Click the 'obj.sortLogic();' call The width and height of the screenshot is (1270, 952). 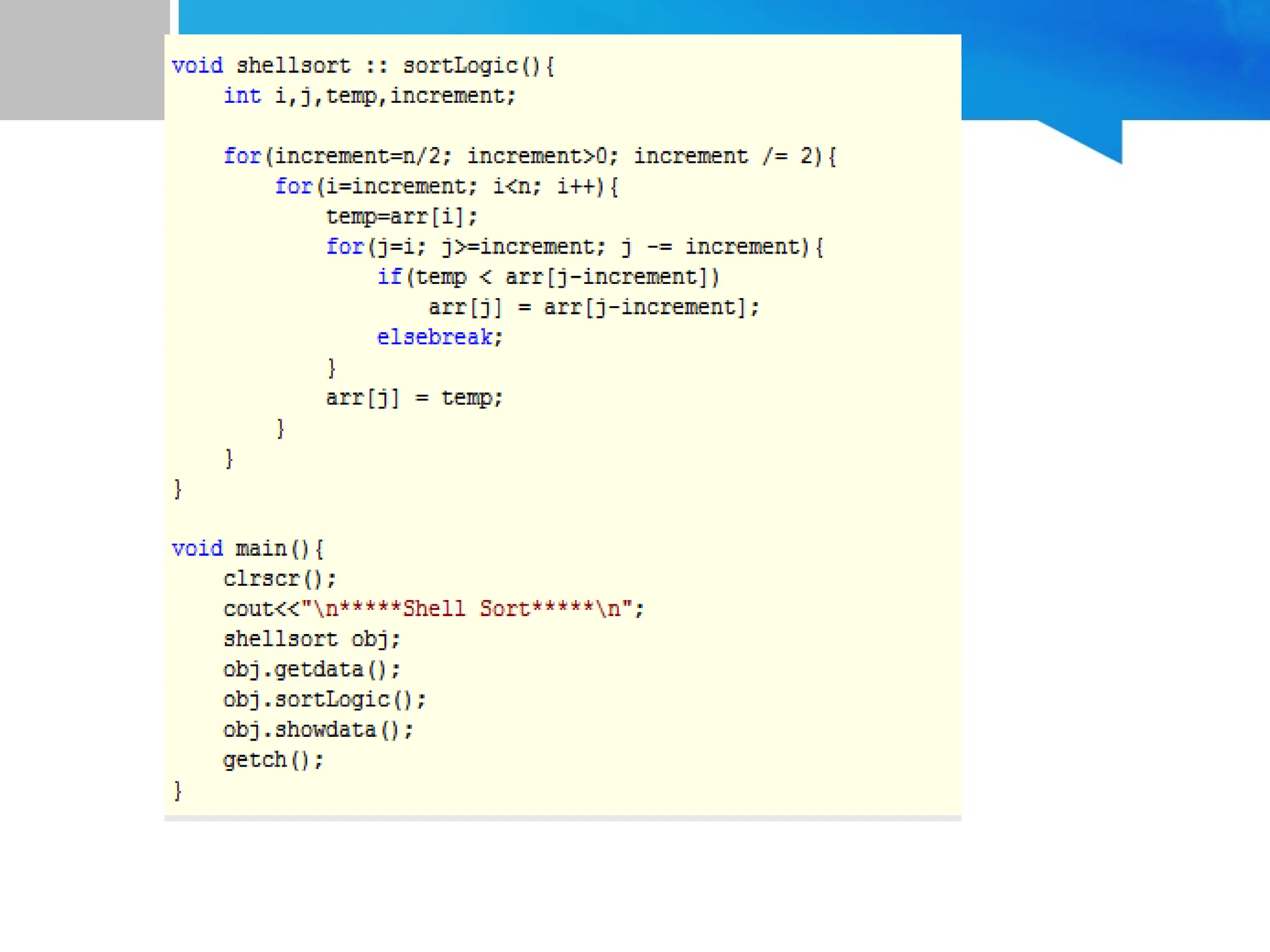pyautogui.click(x=324, y=700)
